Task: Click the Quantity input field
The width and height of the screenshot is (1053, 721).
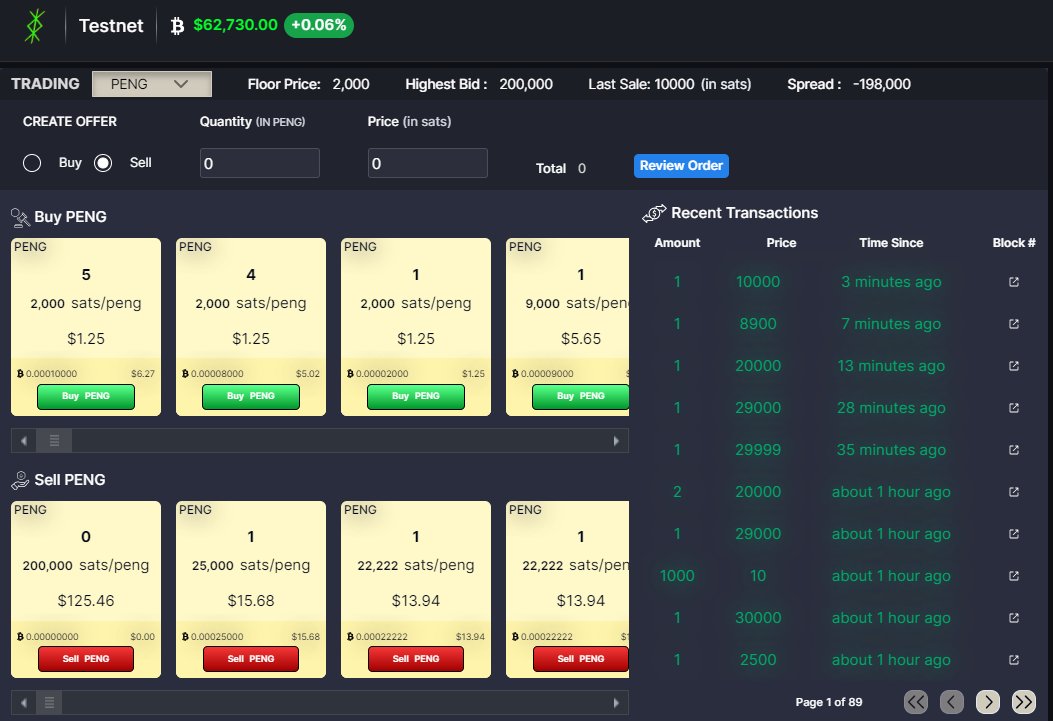Action: [260, 163]
